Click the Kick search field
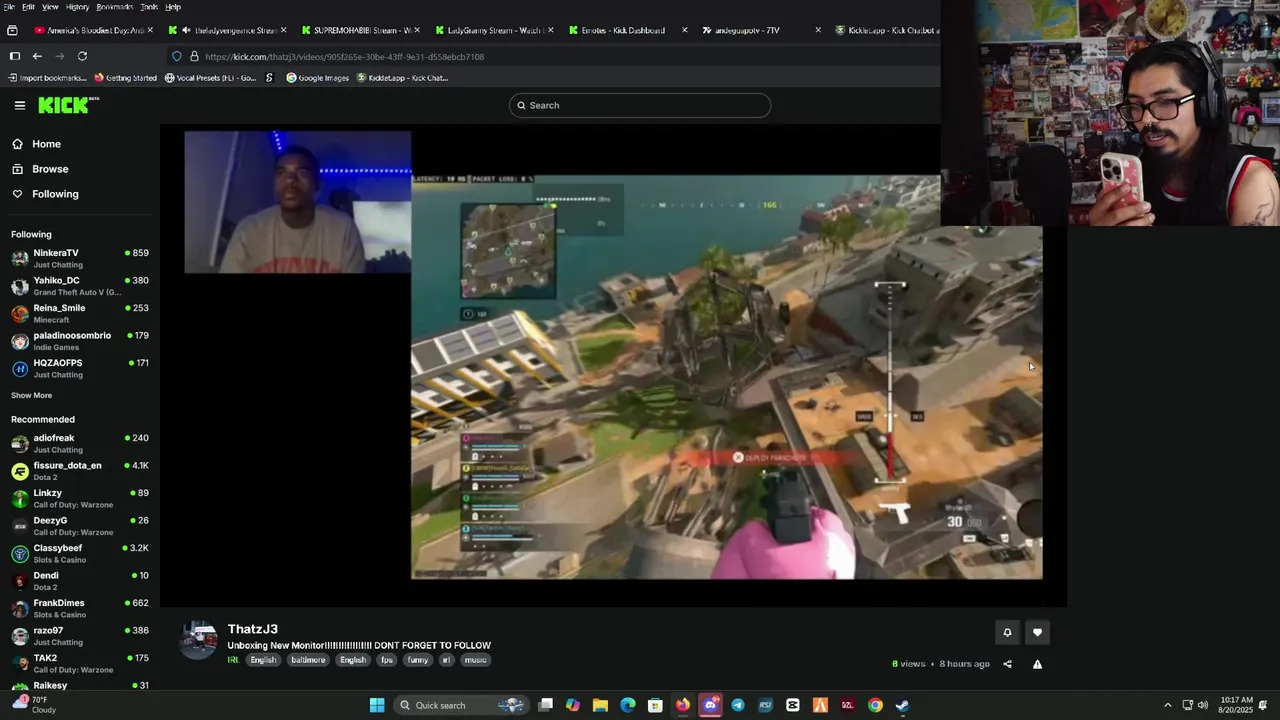Screen dimensions: 1280x720 640,105
